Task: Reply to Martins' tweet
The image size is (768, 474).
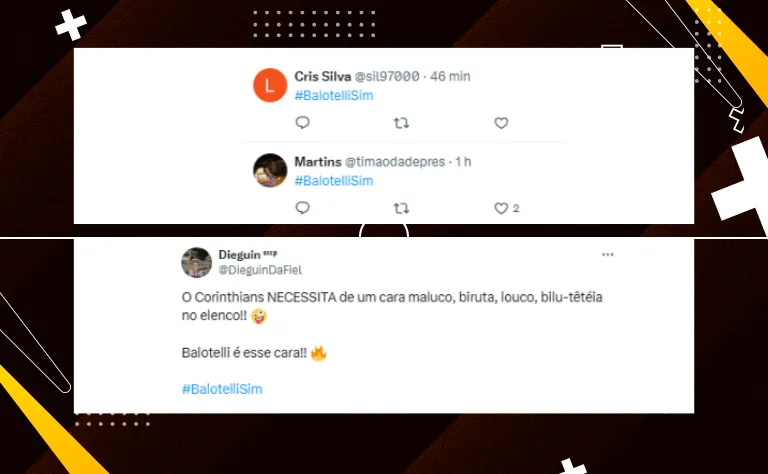Action: tap(303, 208)
